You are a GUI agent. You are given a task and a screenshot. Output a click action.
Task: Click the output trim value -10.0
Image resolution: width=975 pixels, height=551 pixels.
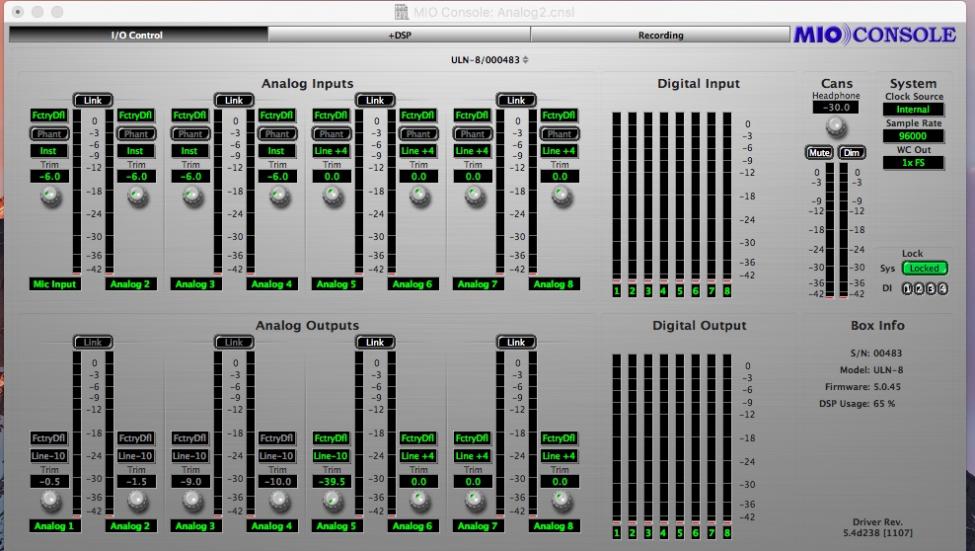[x=277, y=481]
